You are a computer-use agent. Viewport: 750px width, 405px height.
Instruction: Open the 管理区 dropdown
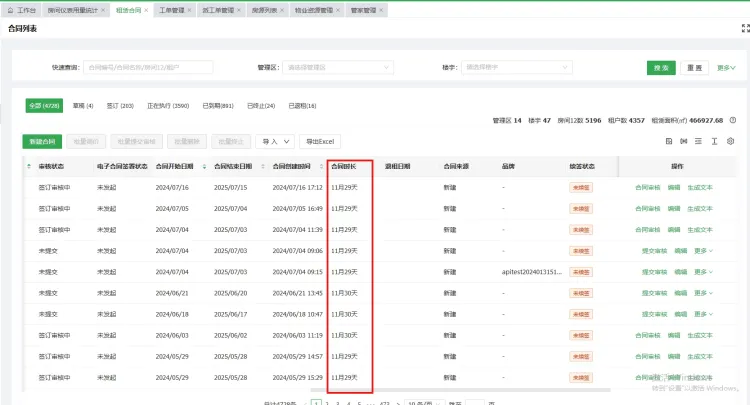(338, 67)
